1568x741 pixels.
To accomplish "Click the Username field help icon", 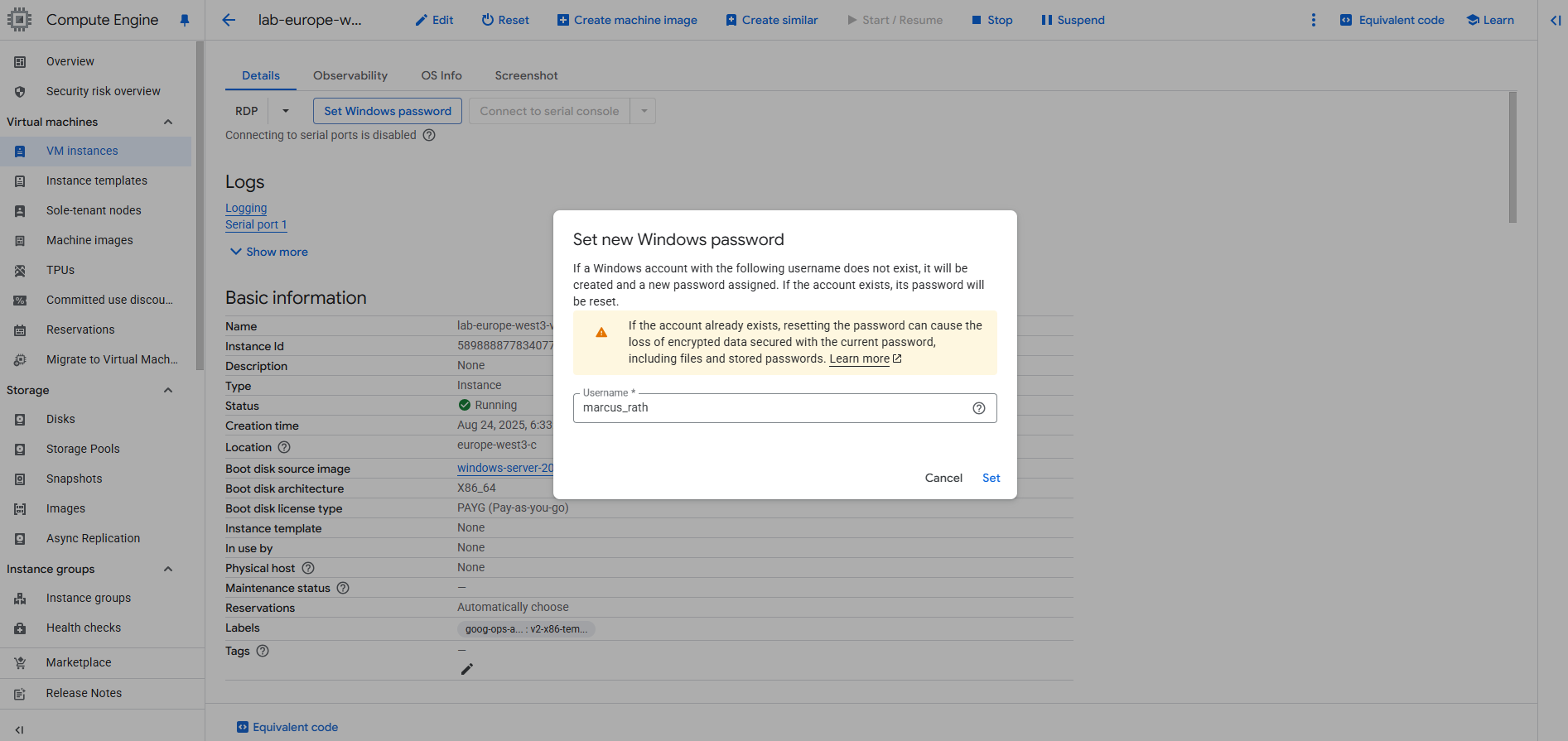I will pyautogui.click(x=979, y=408).
